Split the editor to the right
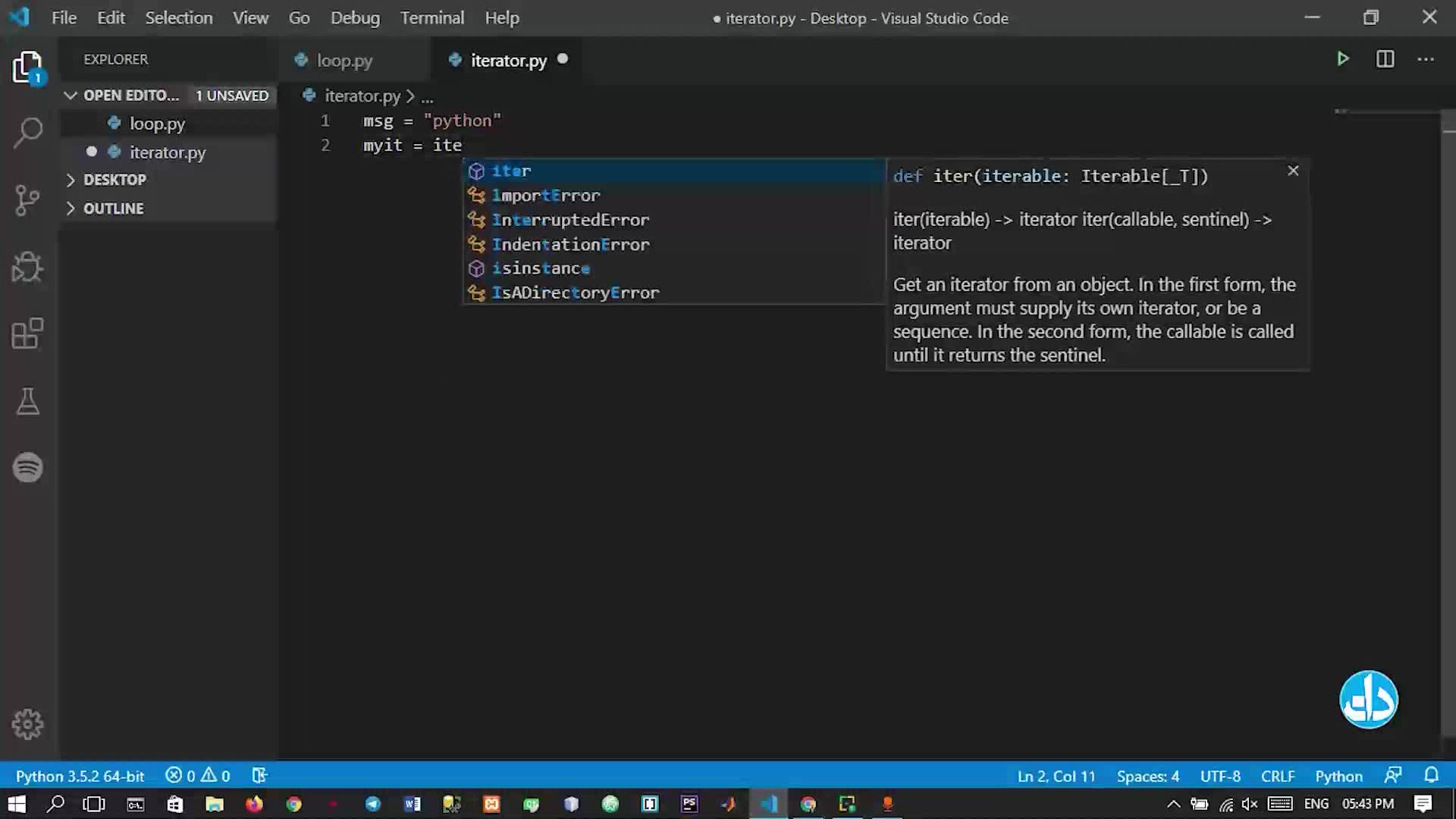 click(1385, 59)
